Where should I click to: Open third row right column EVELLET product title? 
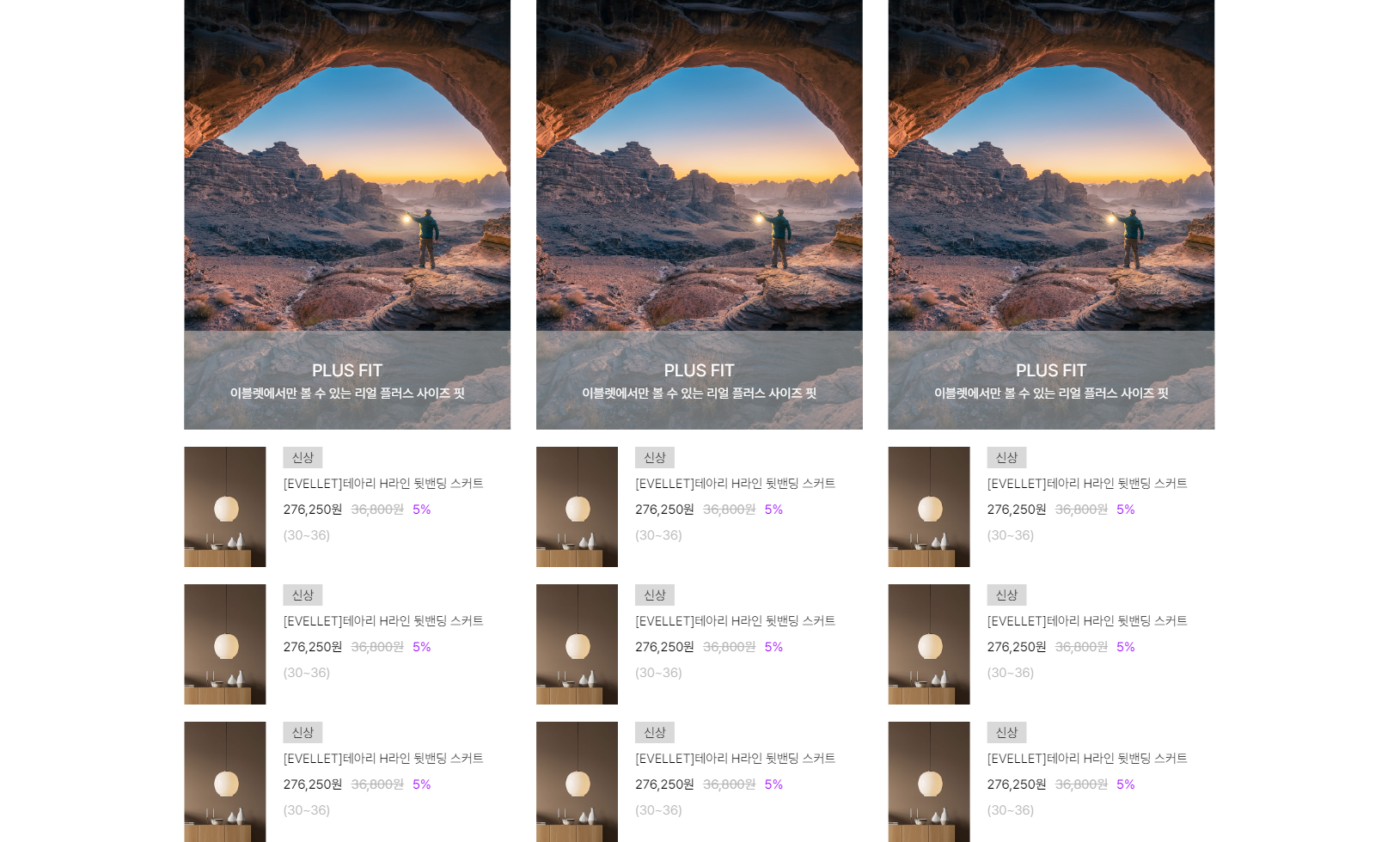pos(1087,759)
